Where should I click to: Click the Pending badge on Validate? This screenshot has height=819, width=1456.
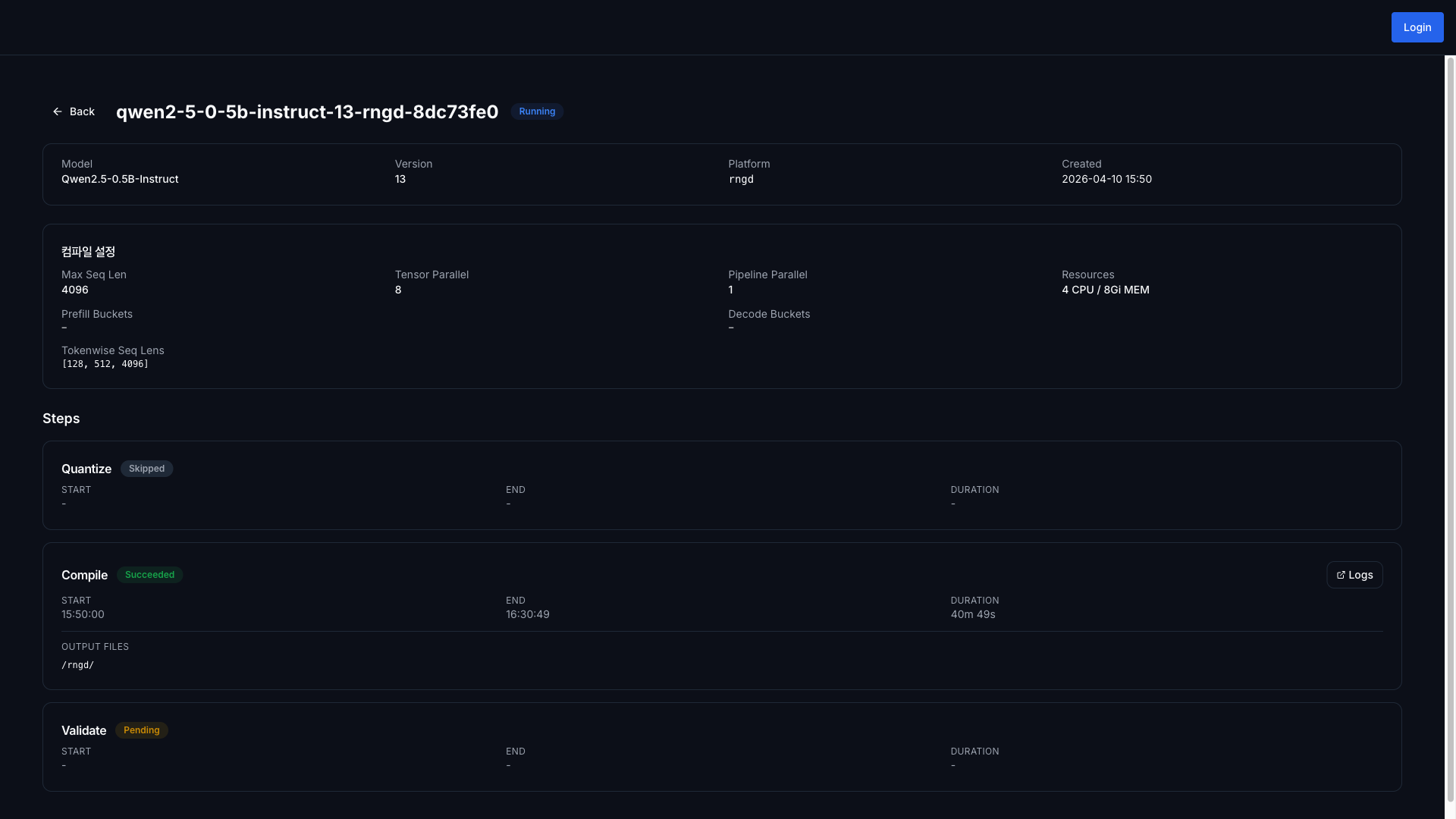point(141,730)
